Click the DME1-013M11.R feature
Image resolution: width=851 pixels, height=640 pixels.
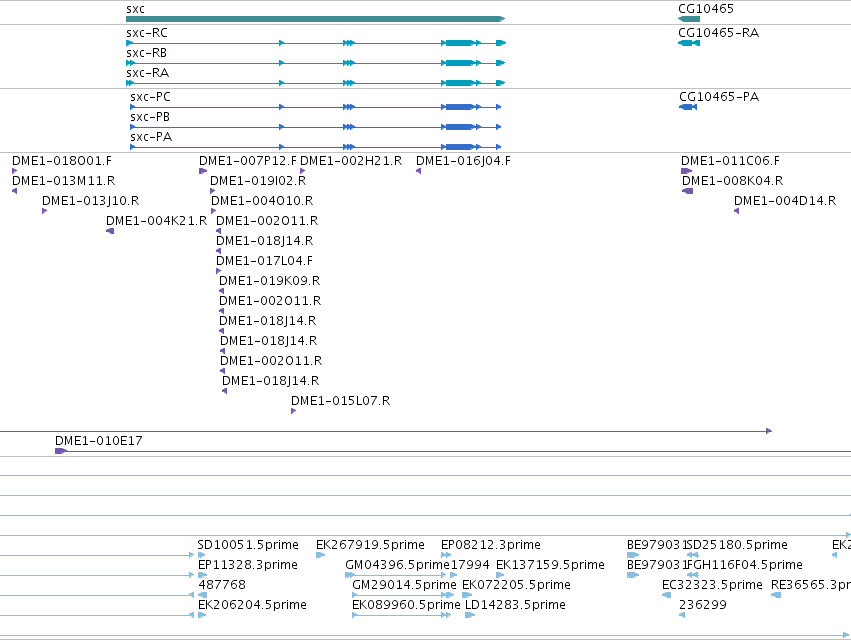coord(15,191)
